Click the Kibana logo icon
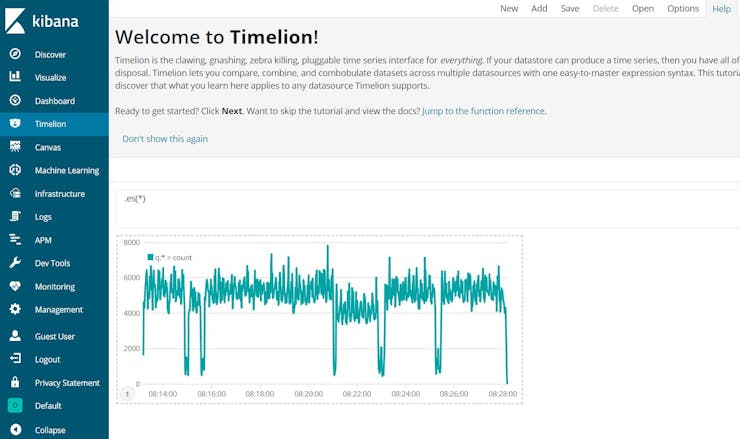The image size is (740, 439). pyautogui.click(x=15, y=21)
